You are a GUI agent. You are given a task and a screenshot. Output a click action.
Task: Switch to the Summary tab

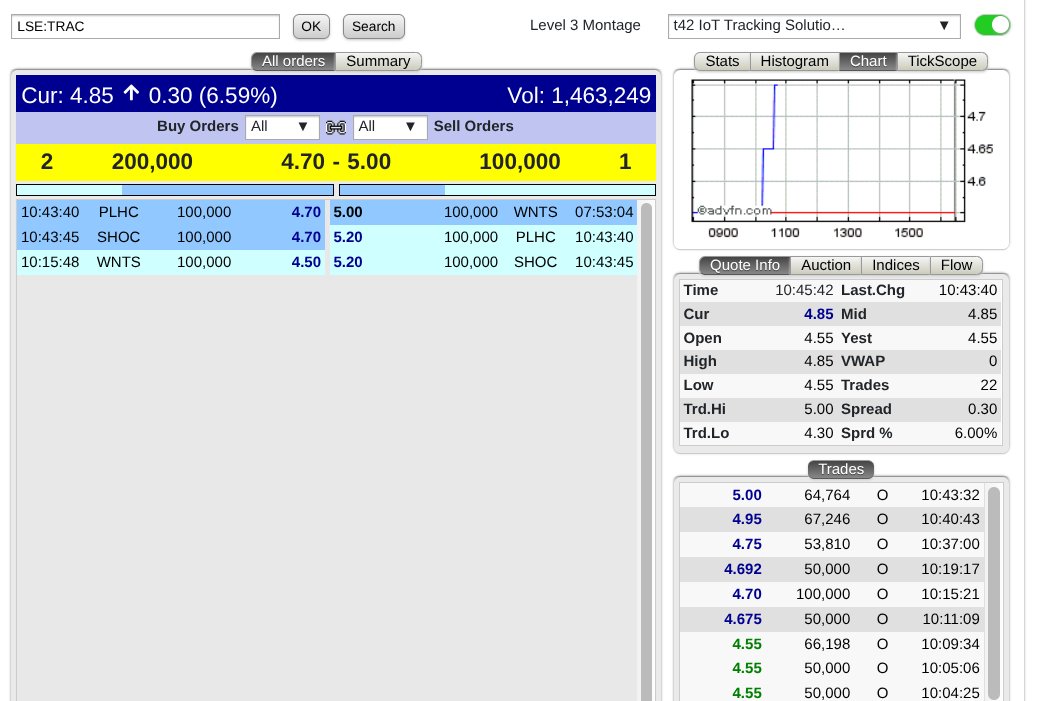378,61
